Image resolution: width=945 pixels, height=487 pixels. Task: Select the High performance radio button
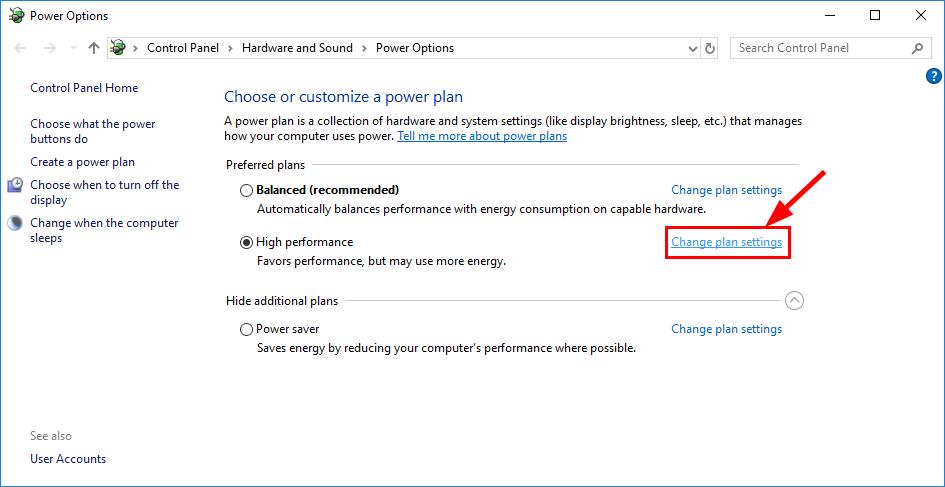point(246,242)
